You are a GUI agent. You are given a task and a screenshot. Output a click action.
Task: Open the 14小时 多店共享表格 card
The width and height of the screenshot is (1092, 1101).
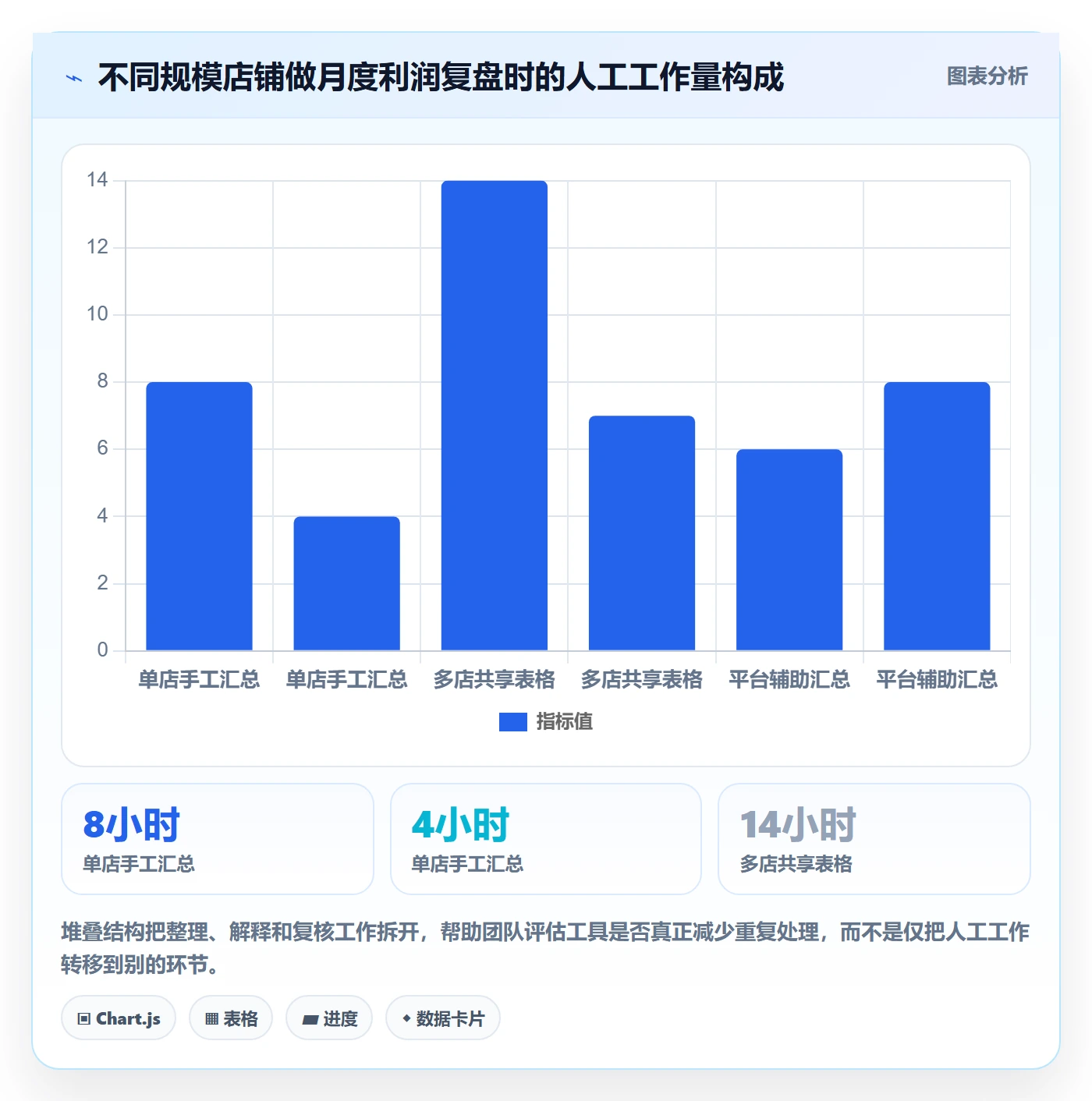coord(874,839)
